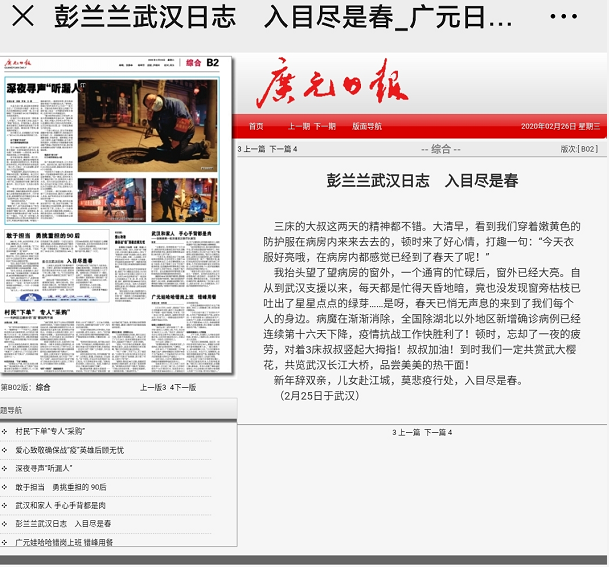Open 敢于担当 勇挑重担的90后 article
The height and width of the screenshot is (567, 609).
coord(60,487)
